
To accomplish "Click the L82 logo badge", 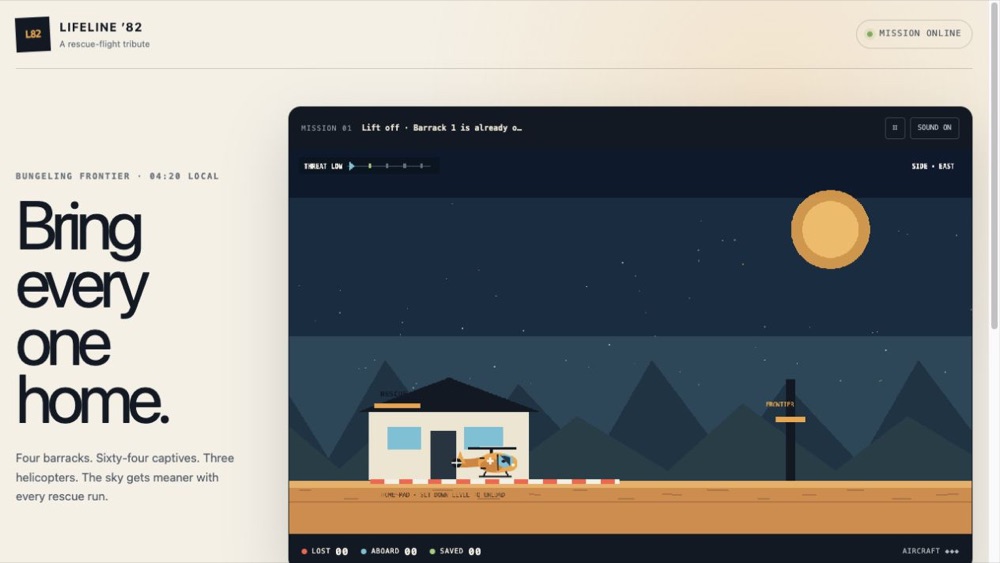I will tap(33, 34).
